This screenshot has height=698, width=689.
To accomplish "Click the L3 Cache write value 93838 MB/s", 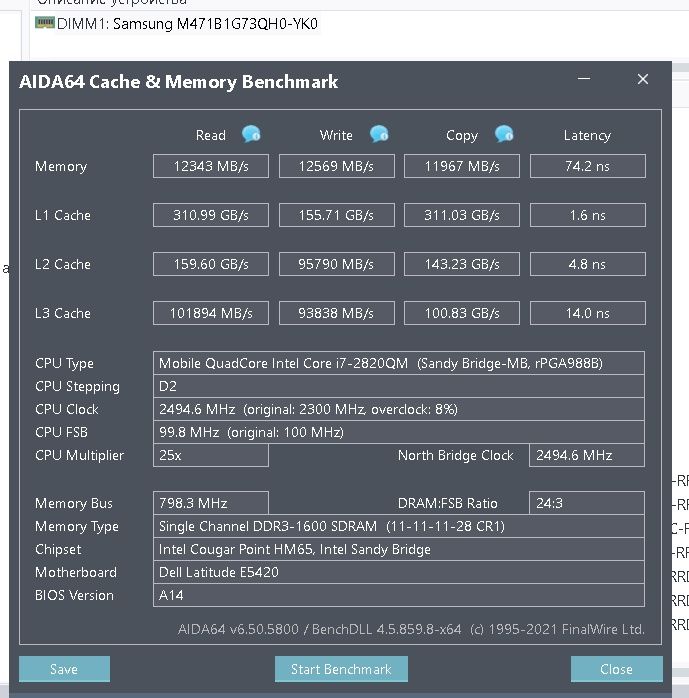I will coord(336,313).
